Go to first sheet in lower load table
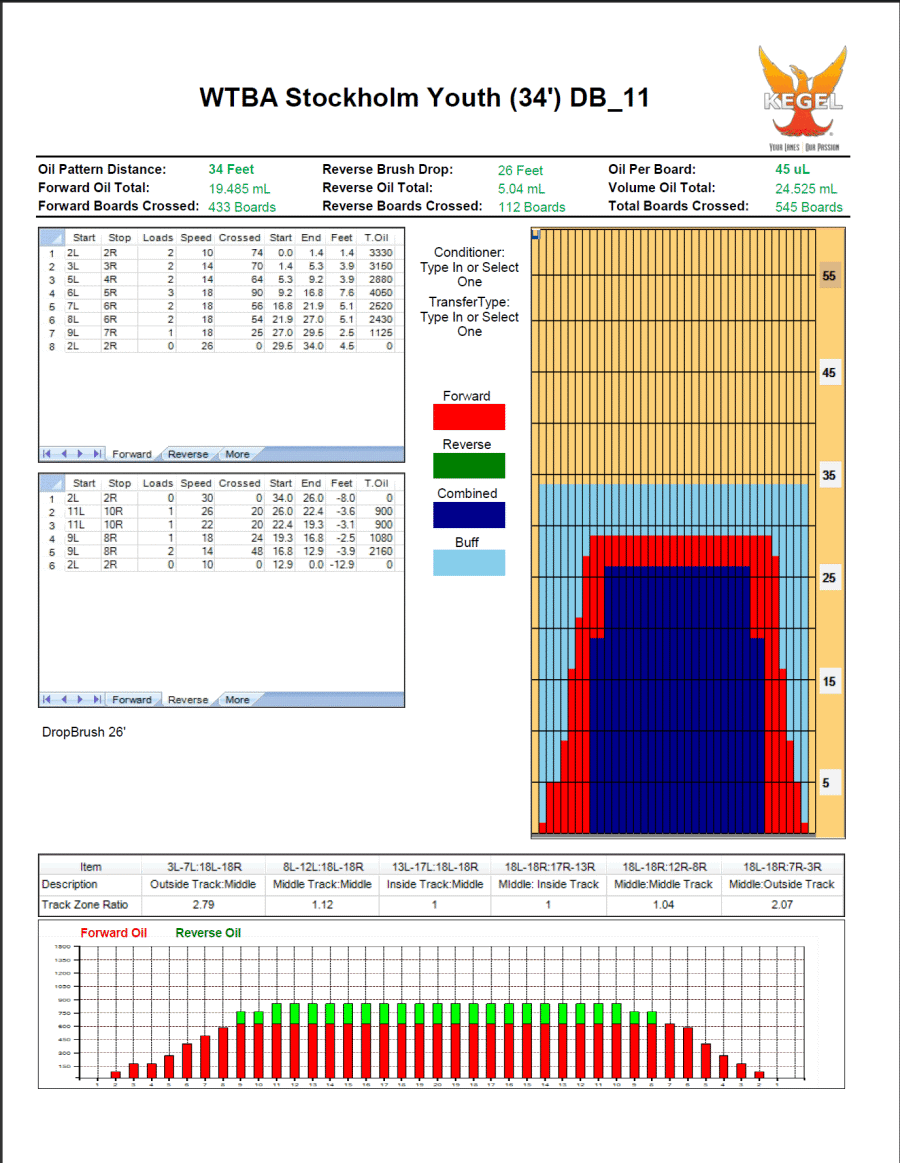Screen dimensions: 900x1163 [47, 699]
